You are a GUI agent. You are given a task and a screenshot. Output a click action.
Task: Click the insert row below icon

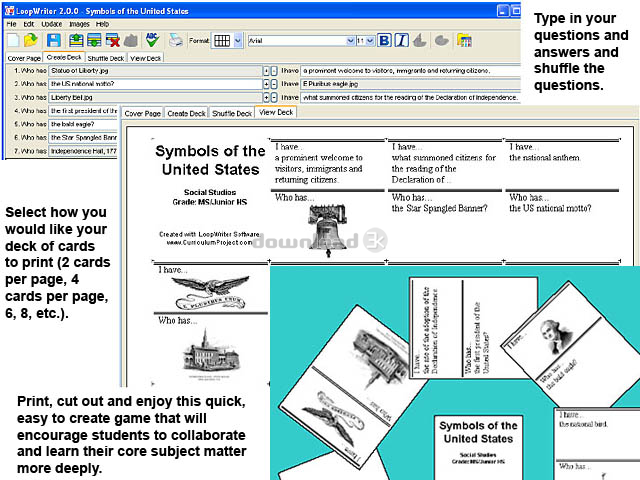(x=94, y=40)
